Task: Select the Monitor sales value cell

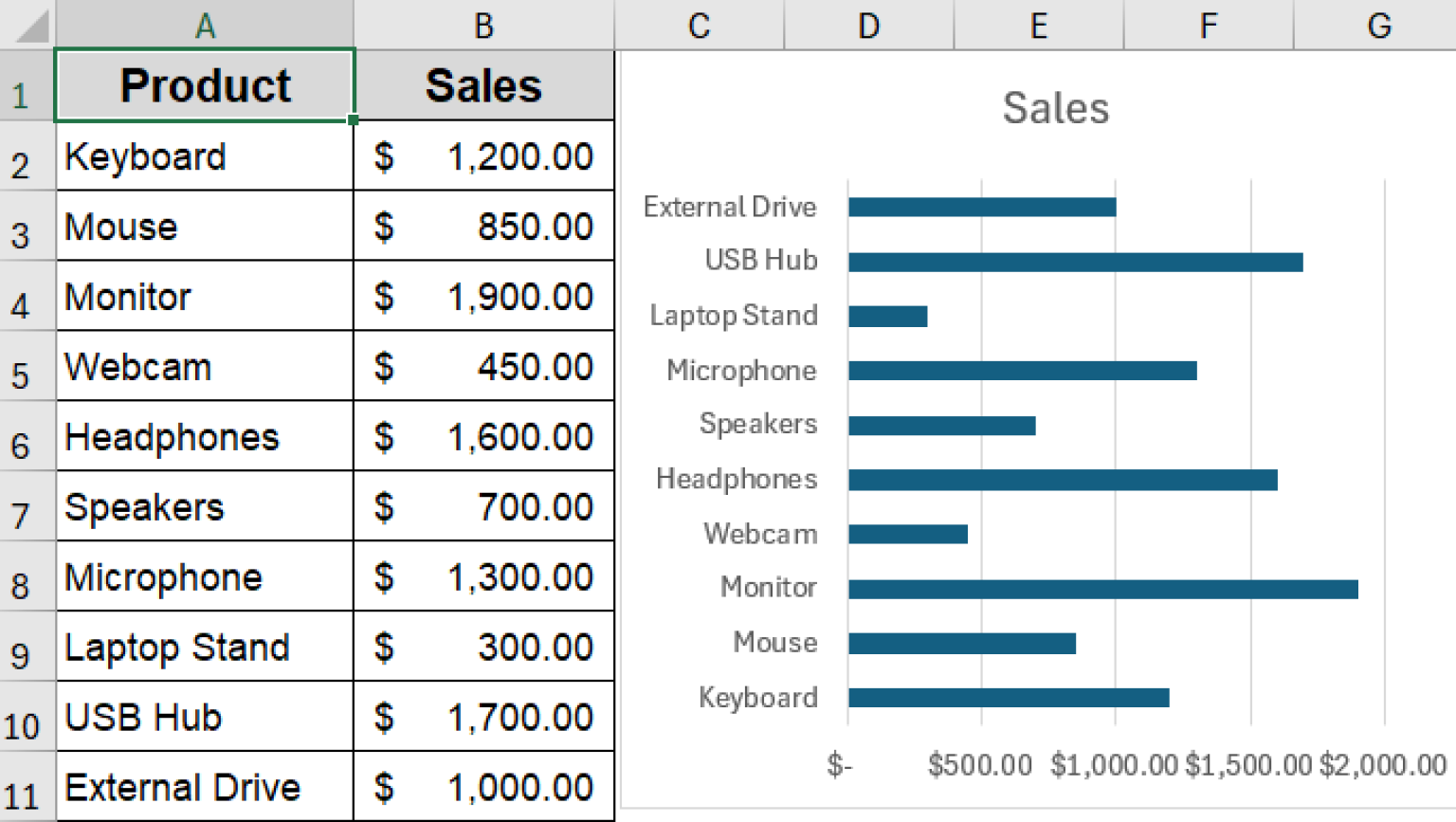Action: coord(483,296)
